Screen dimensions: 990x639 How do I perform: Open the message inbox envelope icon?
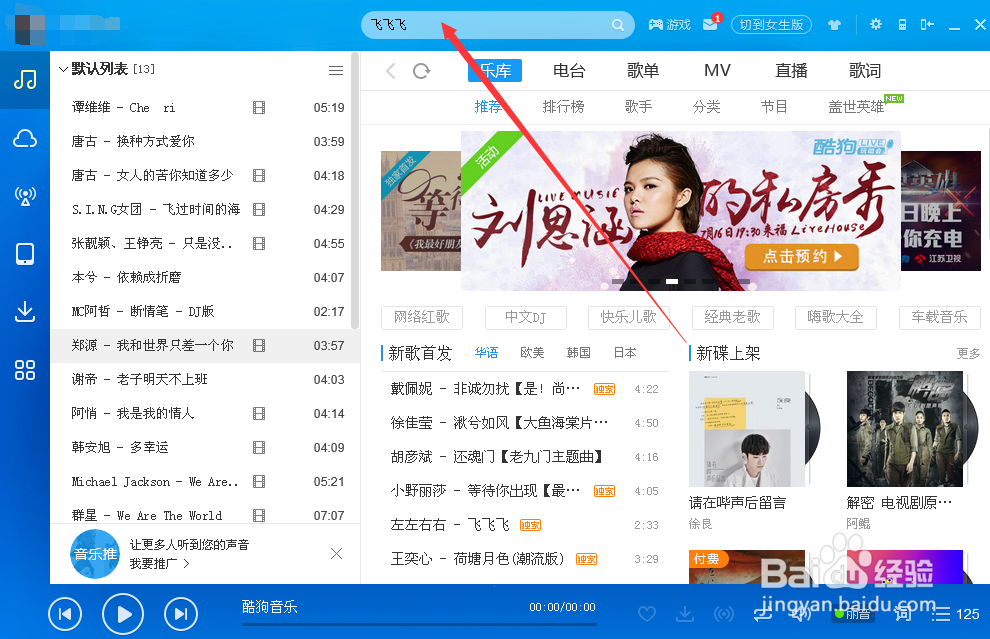[710, 25]
